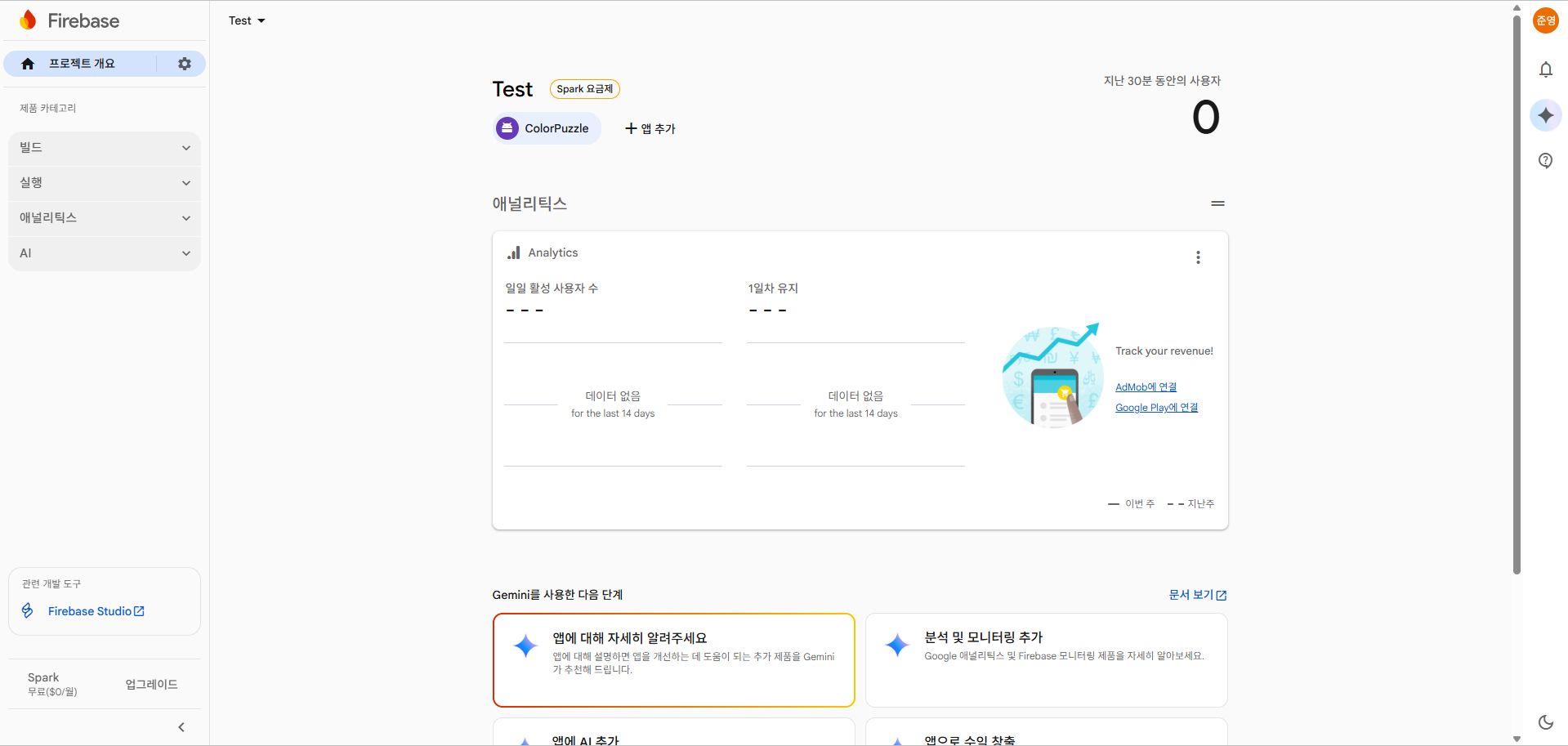Click the page vertical scrollbar
The width and height of the screenshot is (1568, 746).
click(1517, 294)
